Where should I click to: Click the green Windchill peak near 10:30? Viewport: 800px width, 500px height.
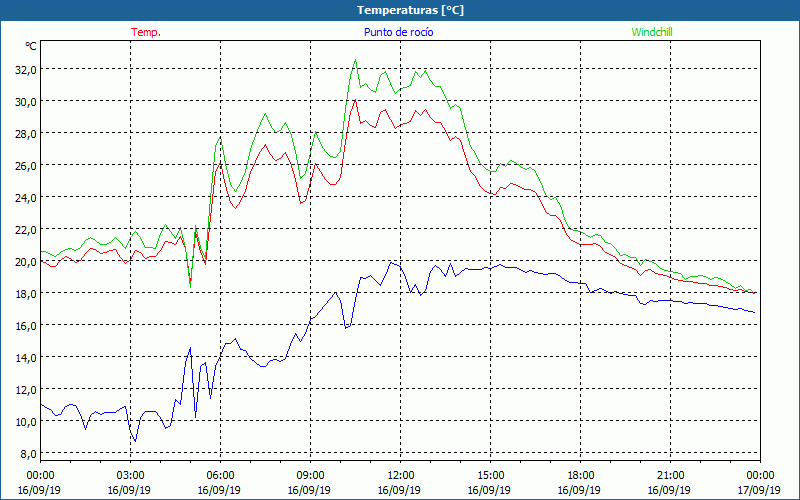click(355, 60)
